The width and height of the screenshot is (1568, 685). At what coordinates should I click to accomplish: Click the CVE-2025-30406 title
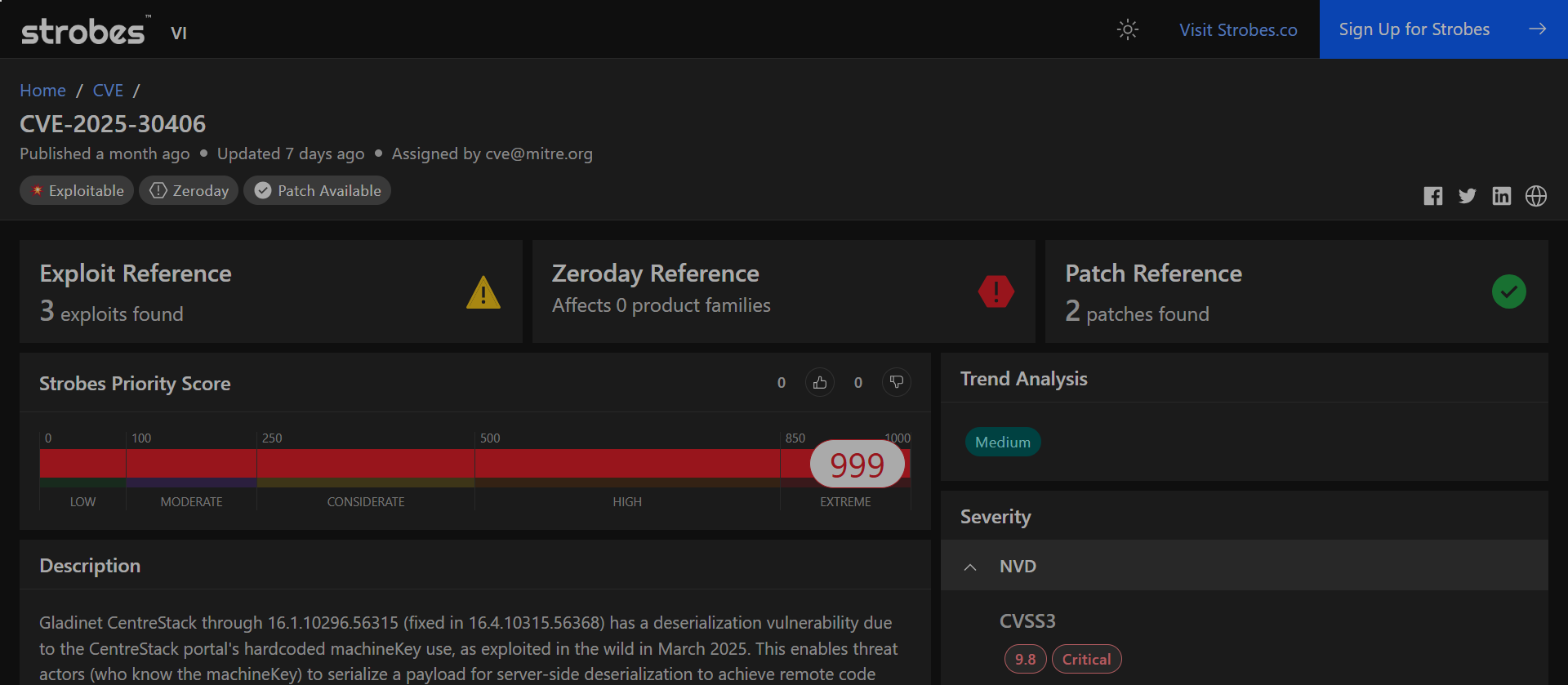113,124
